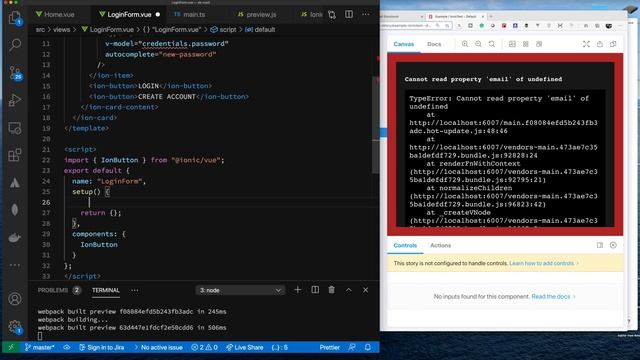The image size is (640, 360).
Task: Click Prettier status bar item
Action: [329, 347]
